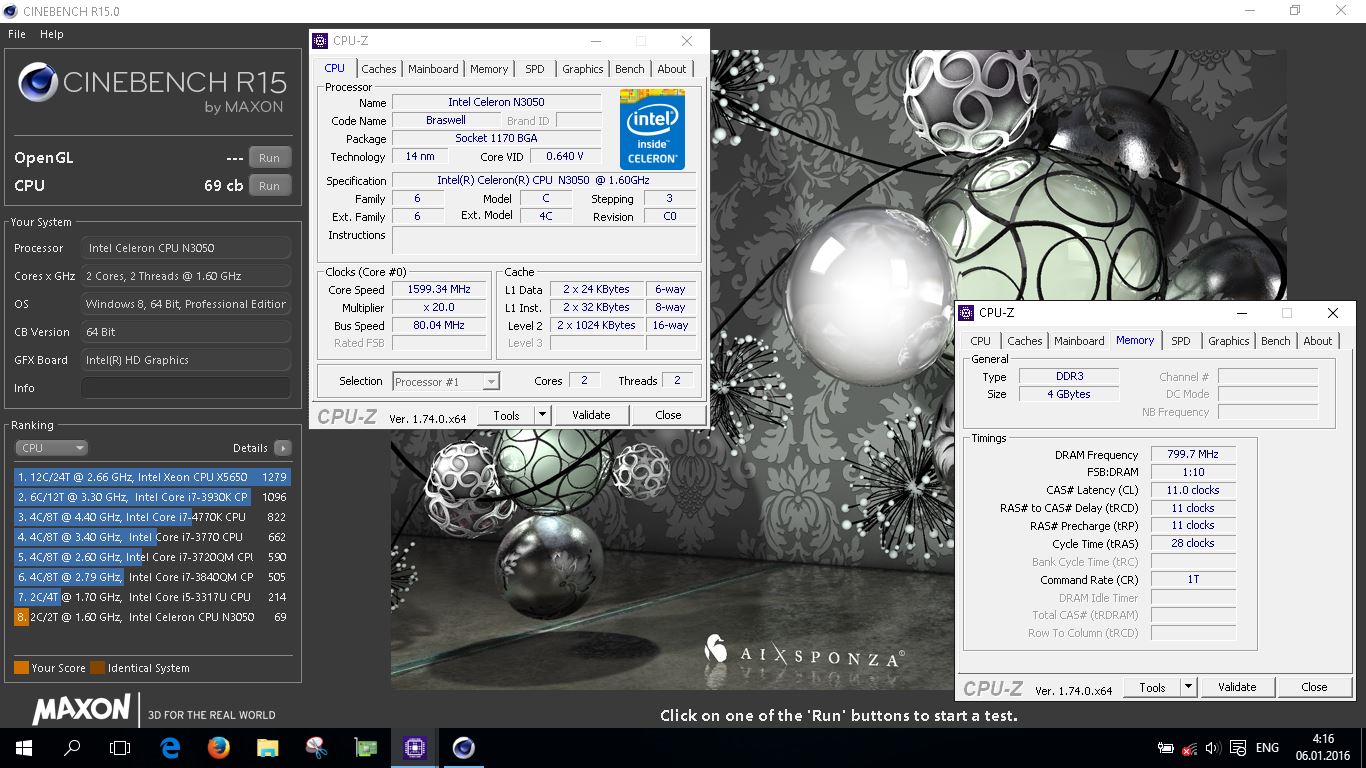This screenshot has width=1366, height=768.
Task: Switch to About tab in CPU-Z Memory window
Action: pos(1318,341)
